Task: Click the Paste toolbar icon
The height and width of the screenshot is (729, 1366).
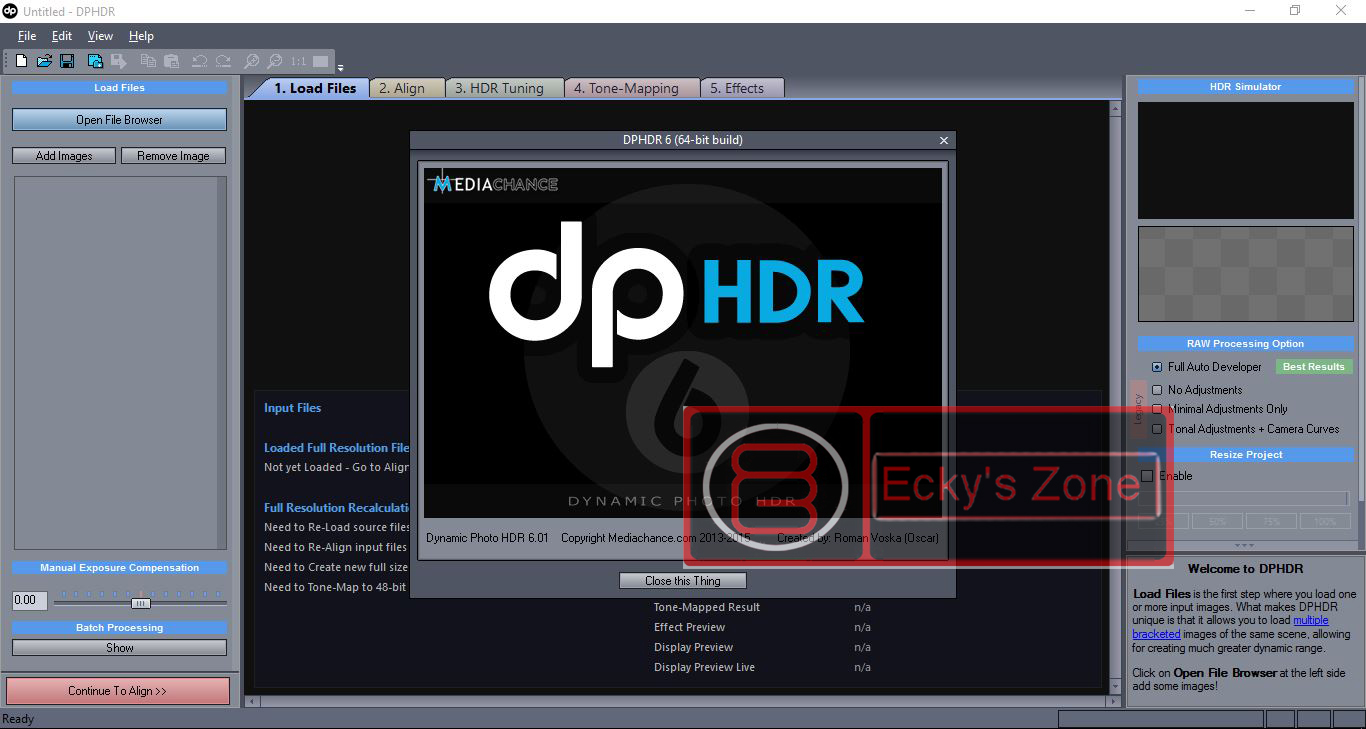Action: coord(171,61)
